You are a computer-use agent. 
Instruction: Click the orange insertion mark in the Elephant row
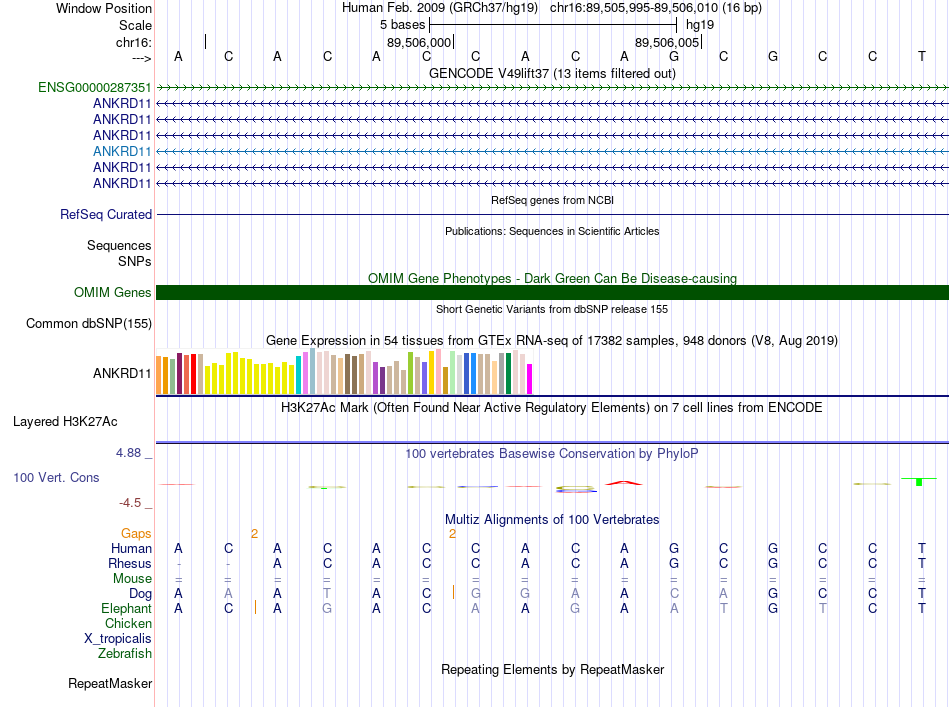point(256,607)
